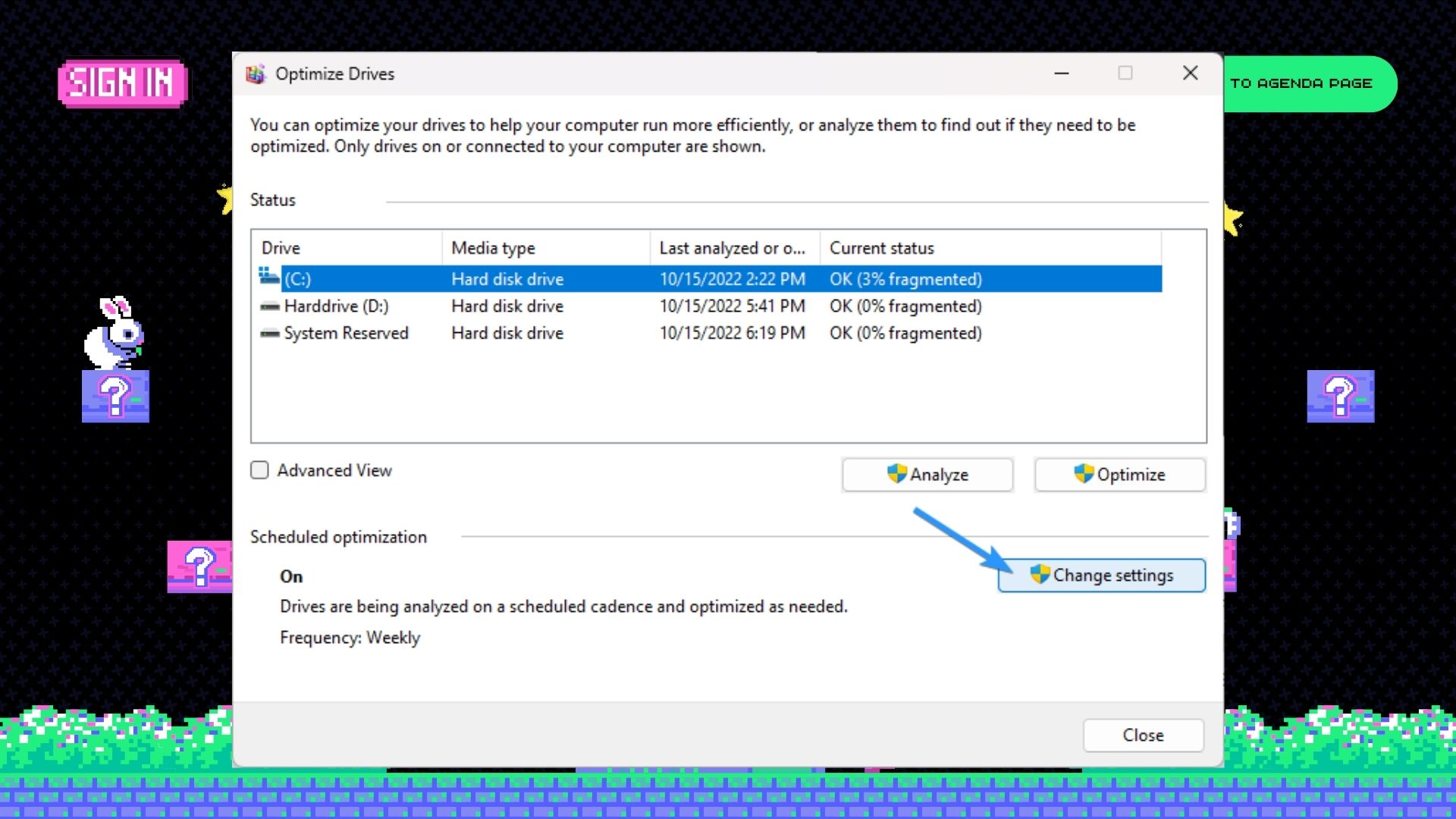This screenshot has height=819, width=1456.
Task: Click the scheduled optimization 'On' status
Action: pyautogui.click(x=291, y=577)
